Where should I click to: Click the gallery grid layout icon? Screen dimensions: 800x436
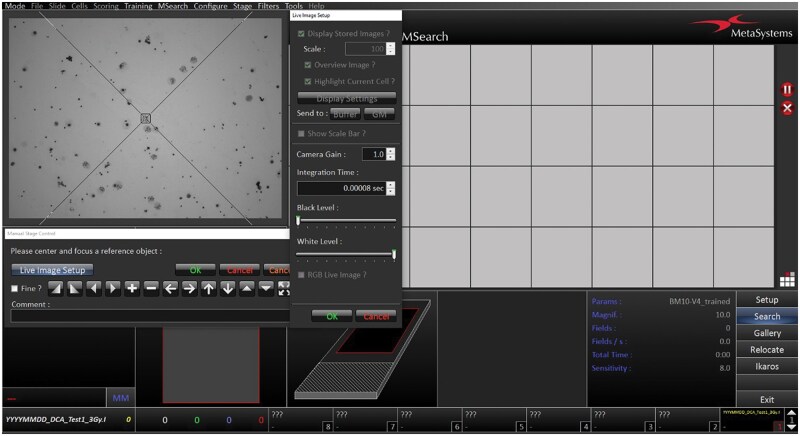786,280
